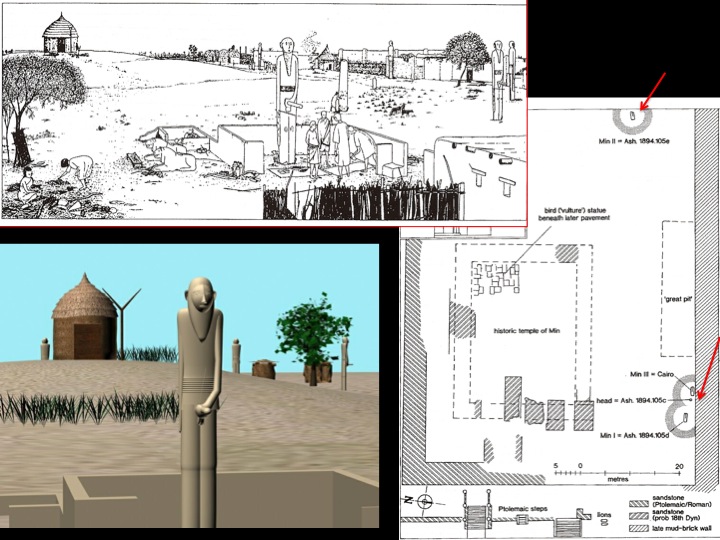The width and height of the screenshot is (720, 540).
Task: Select the black-and-white sketch reconstruction image
Action: coord(263,110)
